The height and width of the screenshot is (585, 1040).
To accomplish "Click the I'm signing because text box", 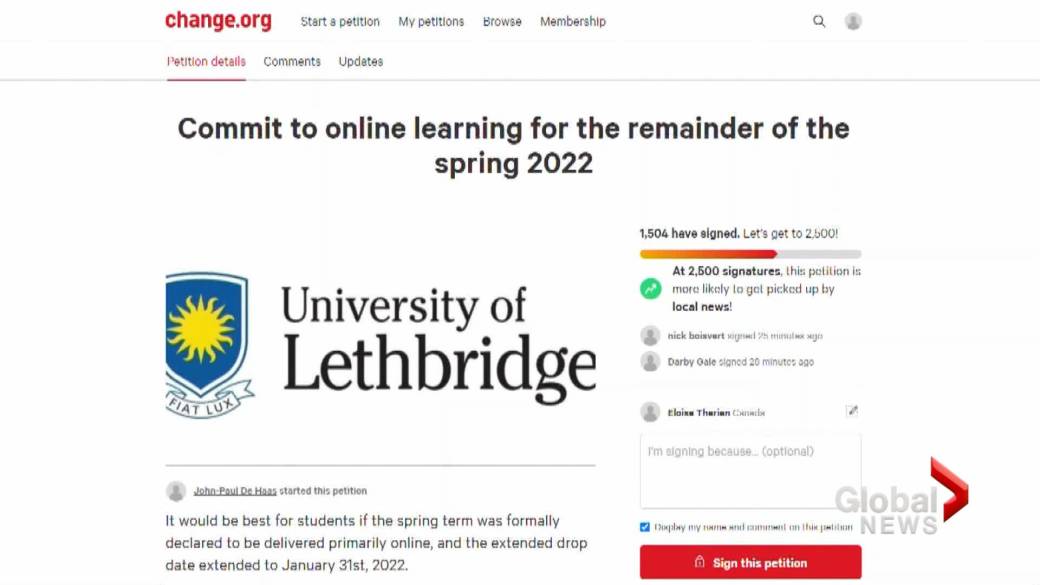I will [x=750, y=471].
